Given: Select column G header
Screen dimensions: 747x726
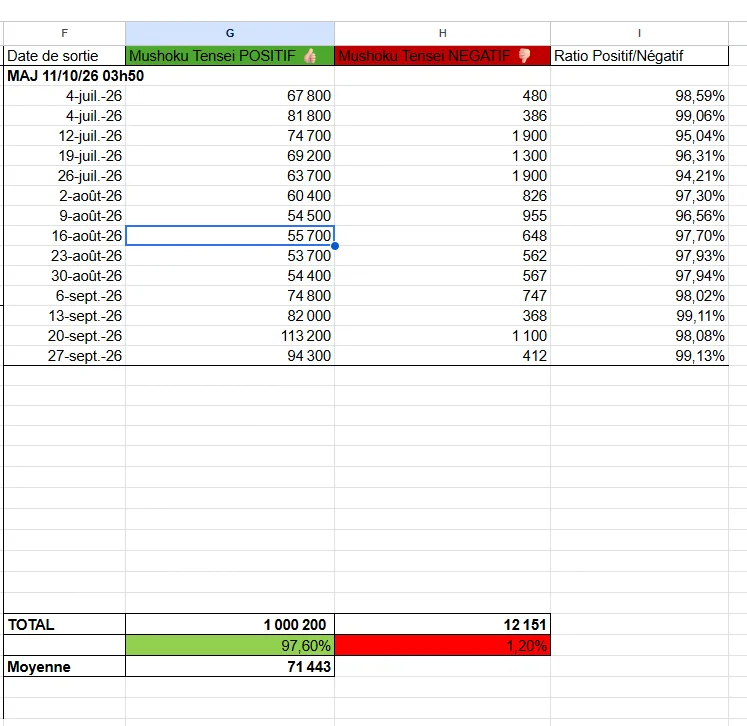Looking at the screenshot, I should click(x=230, y=33).
